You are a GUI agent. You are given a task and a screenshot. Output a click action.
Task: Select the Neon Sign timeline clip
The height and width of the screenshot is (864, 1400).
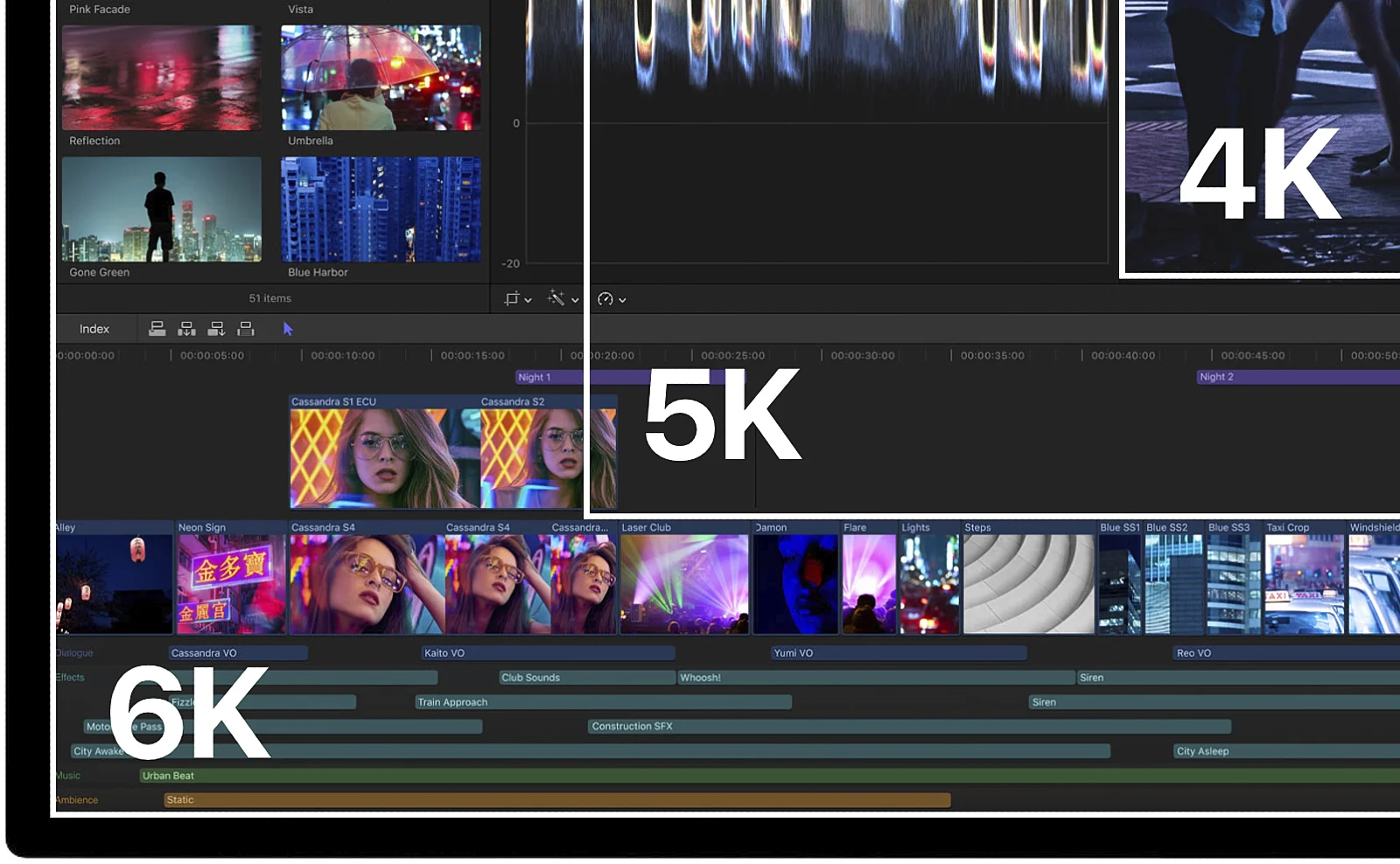click(x=231, y=577)
